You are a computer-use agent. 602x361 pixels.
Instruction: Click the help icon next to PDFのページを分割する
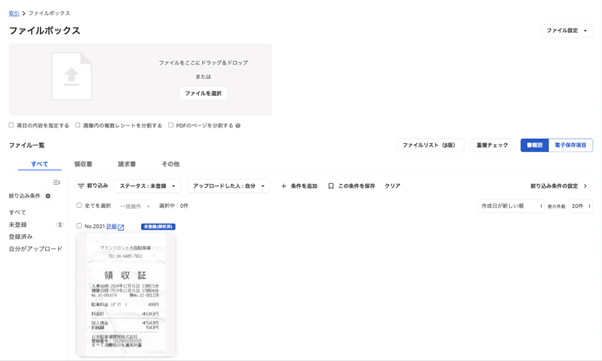tap(238, 126)
